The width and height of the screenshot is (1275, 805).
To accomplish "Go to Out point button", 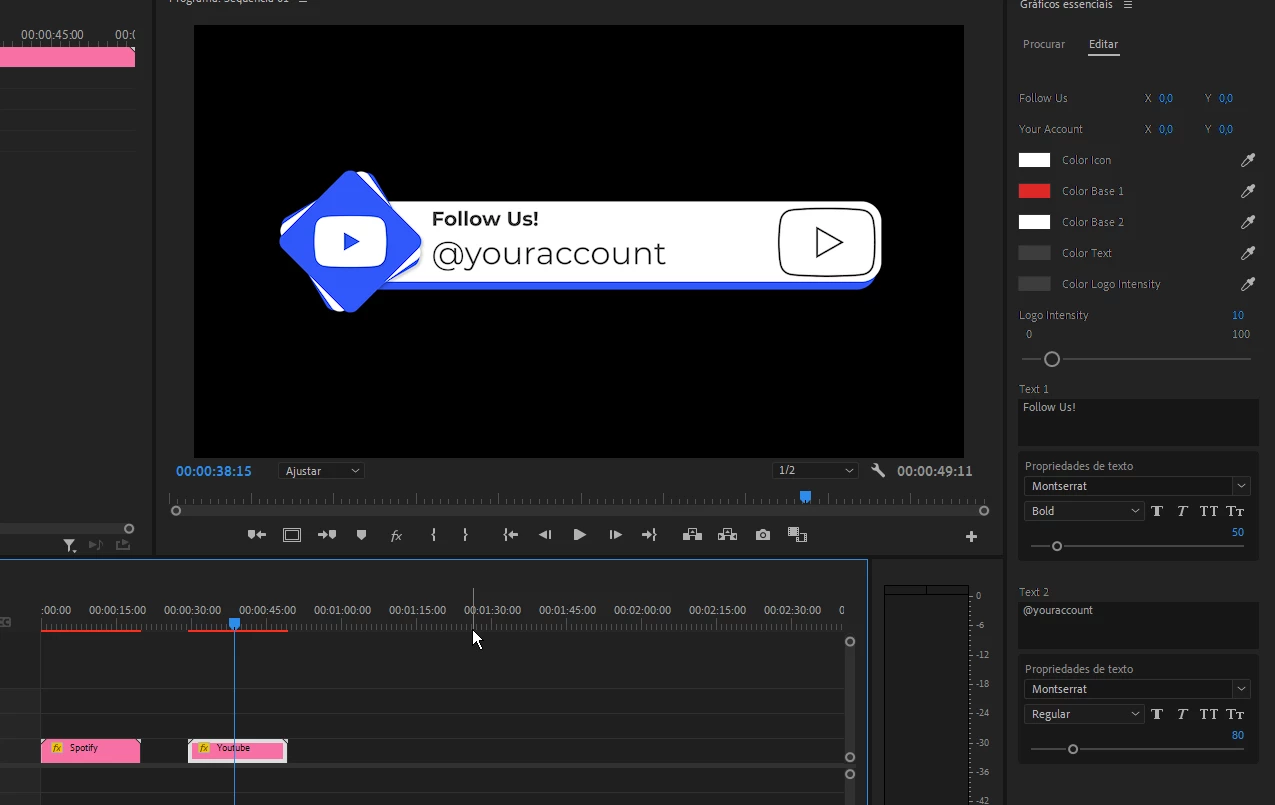I will tap(649, 535).
